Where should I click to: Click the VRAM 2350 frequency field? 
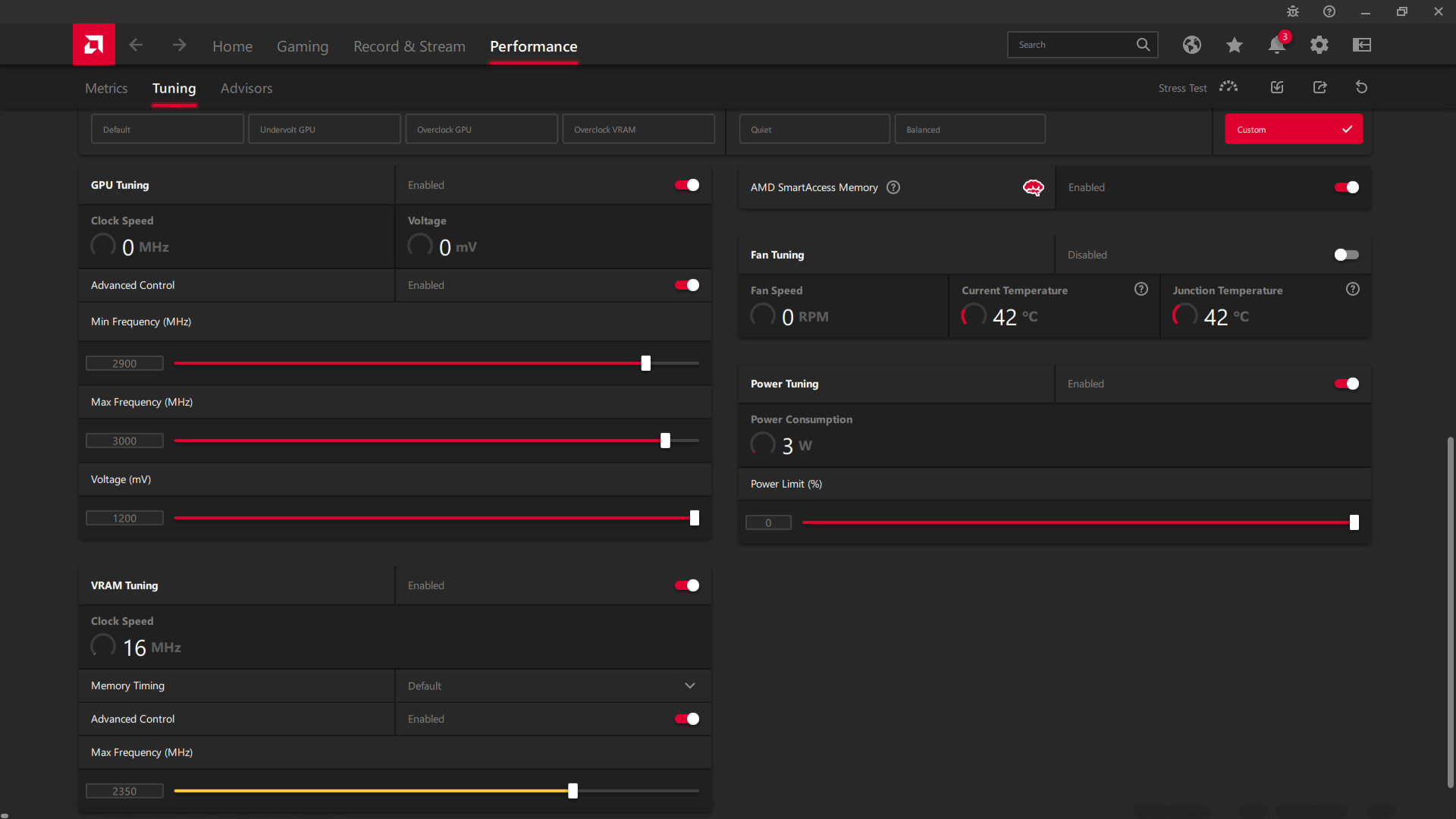coord(124,791)
